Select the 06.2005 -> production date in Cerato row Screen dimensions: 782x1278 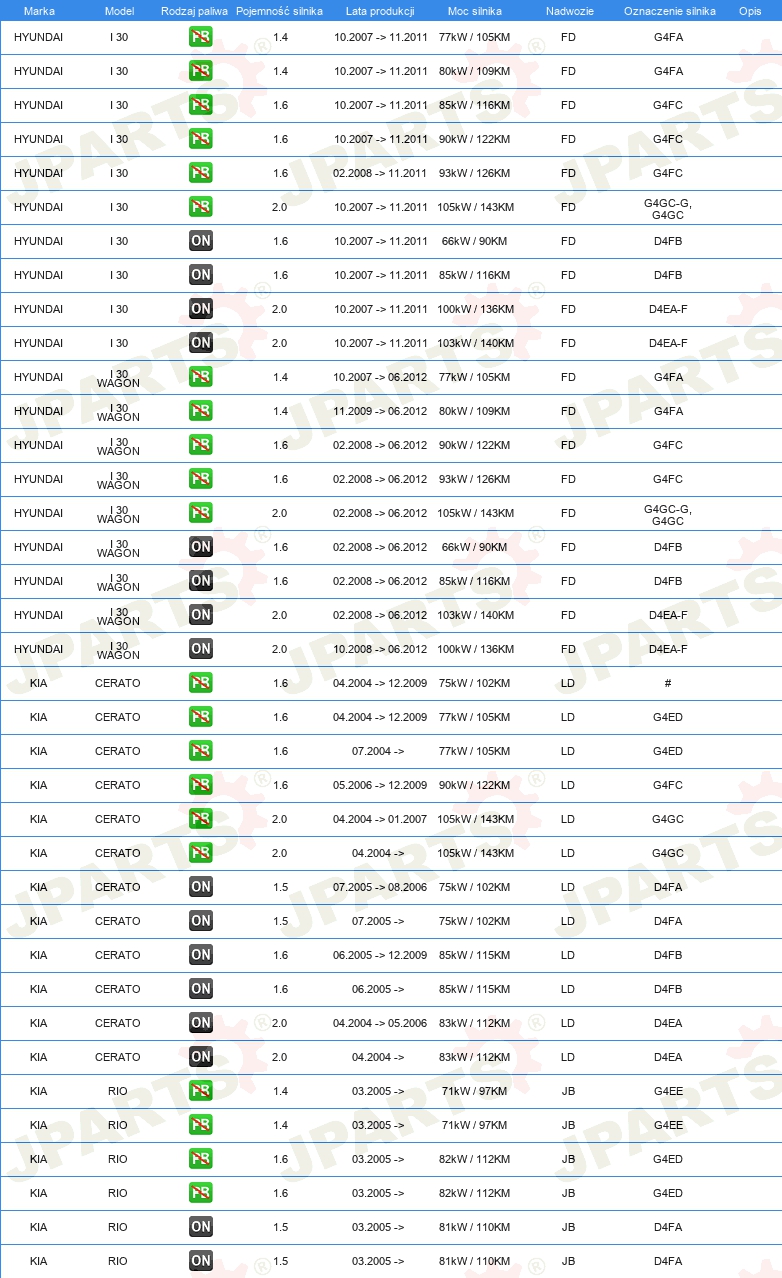(x=378, y=989)
